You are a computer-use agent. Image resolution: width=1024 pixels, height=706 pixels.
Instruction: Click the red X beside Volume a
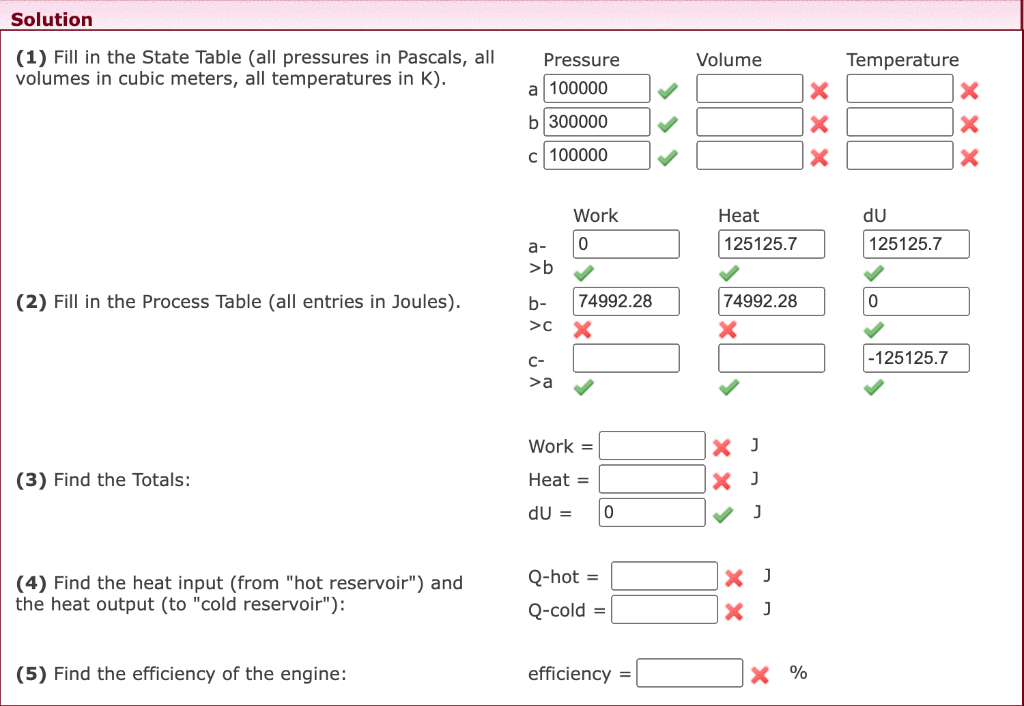pos(820,91)
